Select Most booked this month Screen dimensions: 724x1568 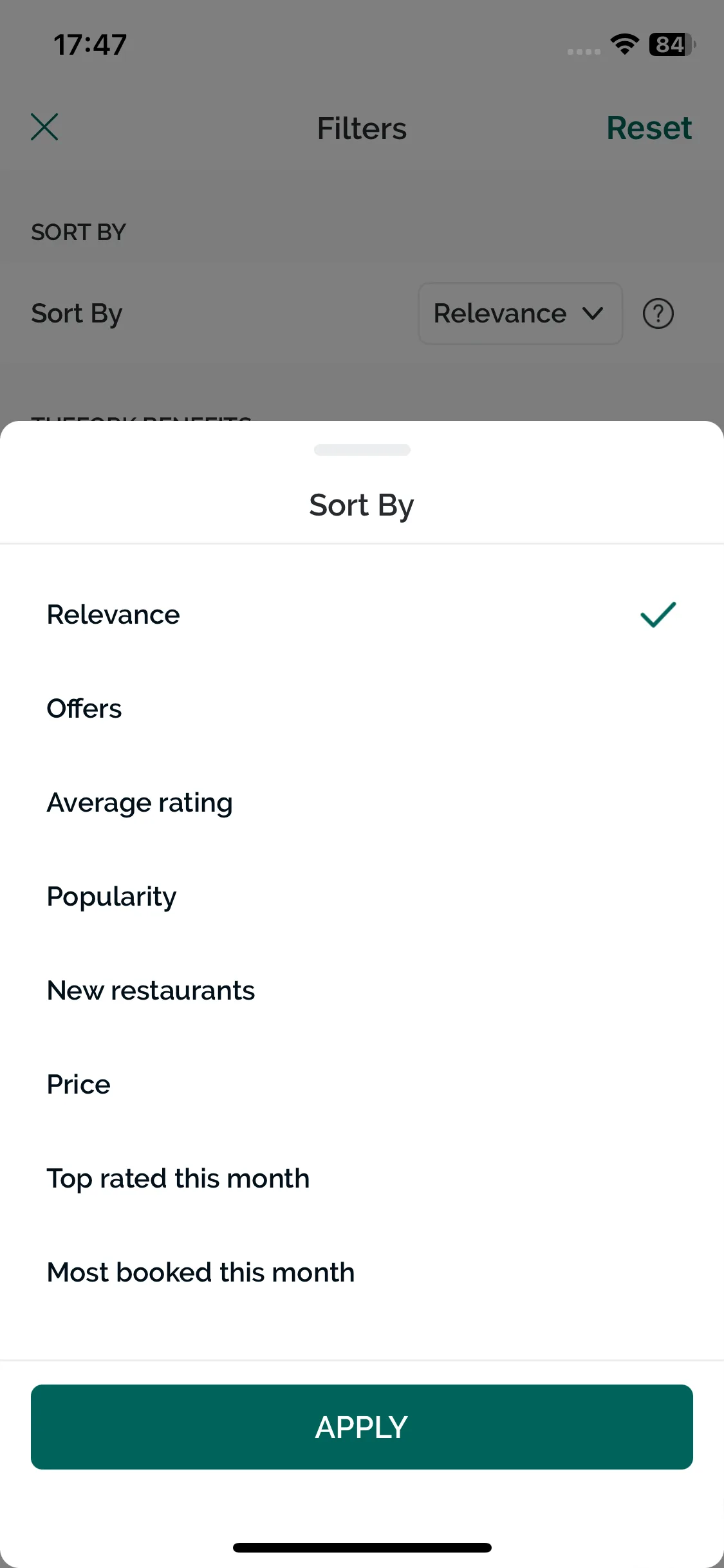click(x=362, y=1273)
